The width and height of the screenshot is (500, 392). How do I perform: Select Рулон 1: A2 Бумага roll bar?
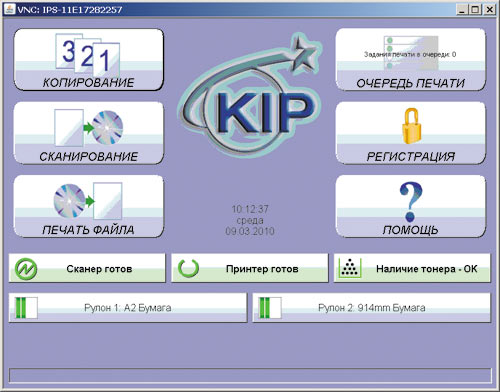pyautogui.click(x=128, y=308)
